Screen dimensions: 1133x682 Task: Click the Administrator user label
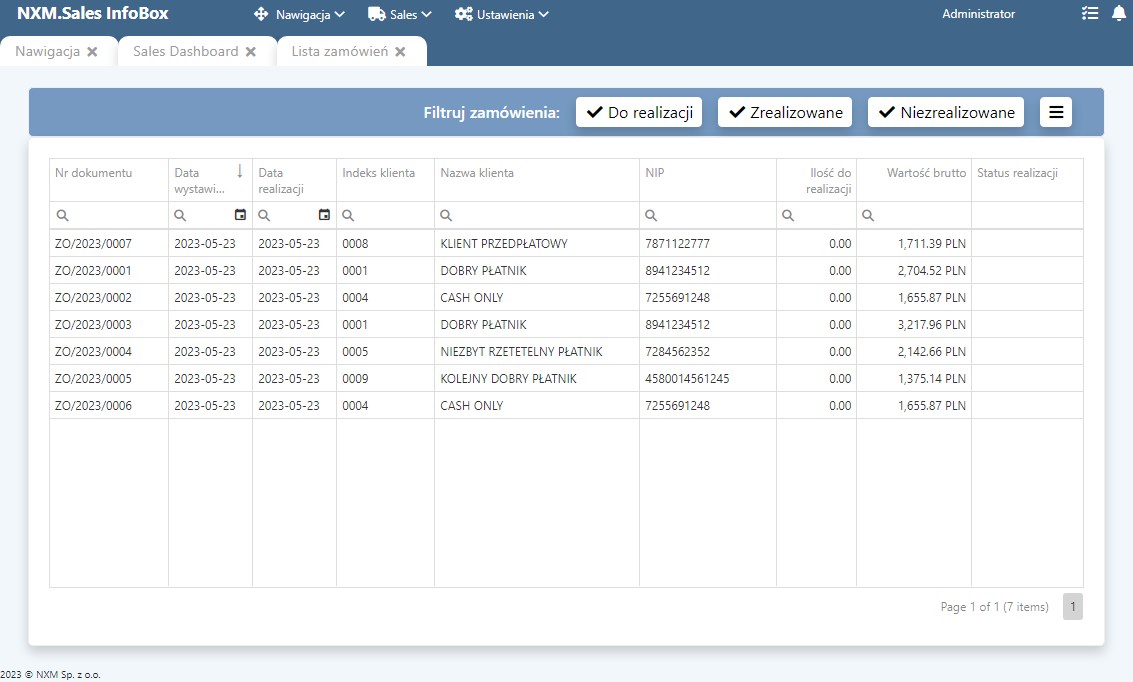click(978, 14)
